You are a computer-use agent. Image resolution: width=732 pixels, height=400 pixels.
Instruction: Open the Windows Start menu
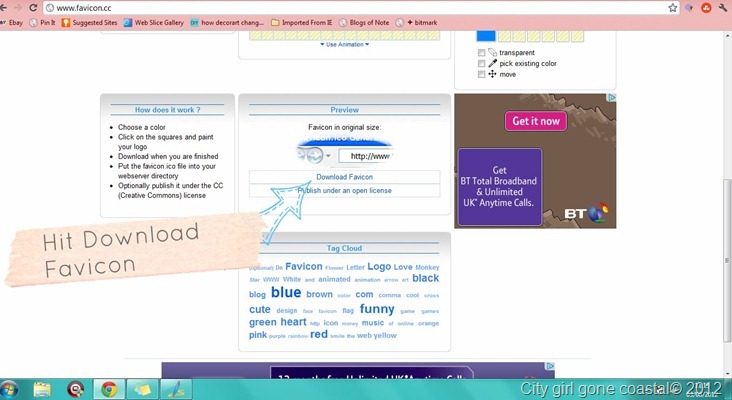(x=9, y=389)
